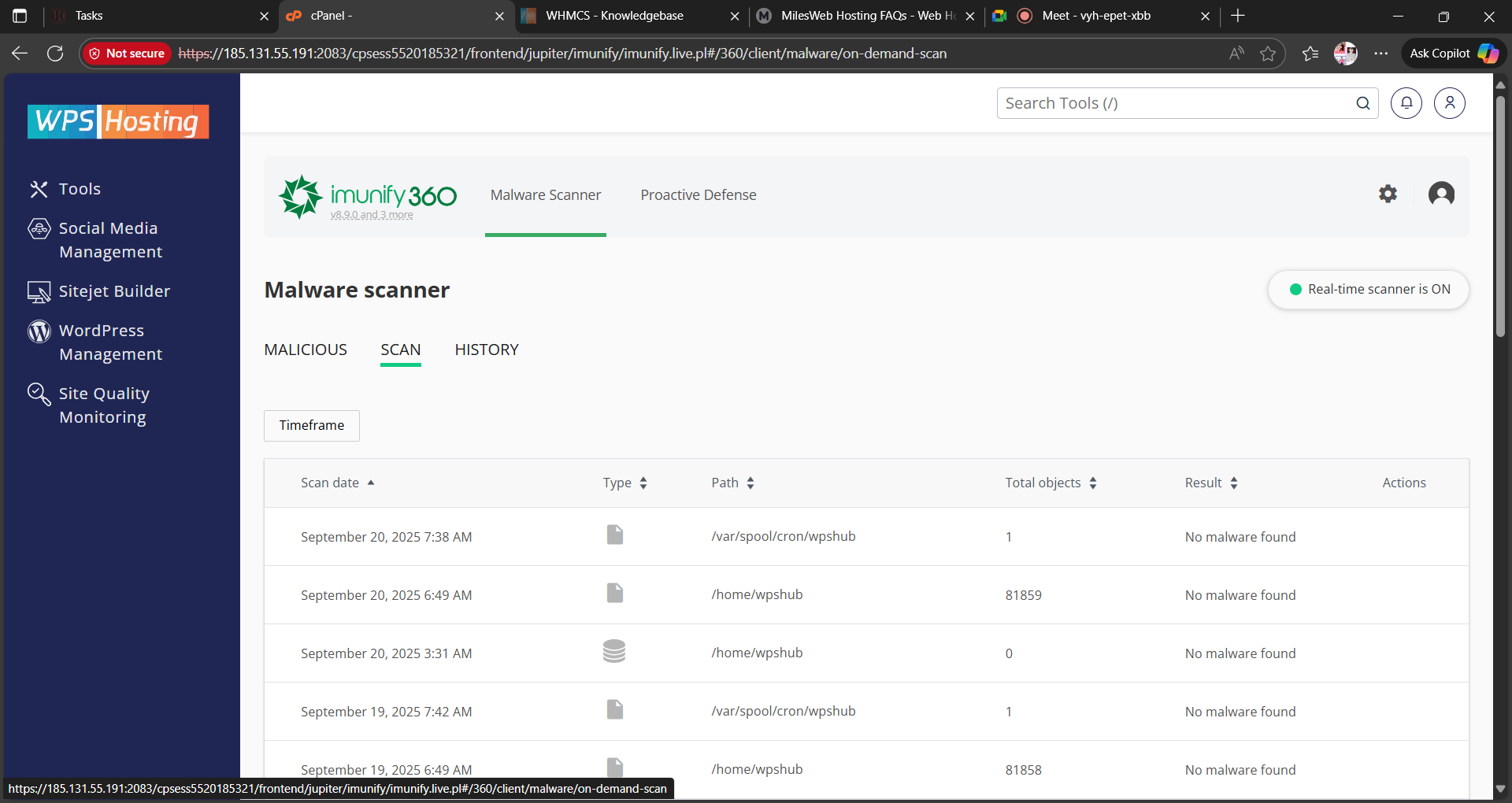Image resolution: width=1512 pixels, height=803 pixels.
Task: Click the Imunify360 user profile icon
Action: click(x=1441, y=194)
